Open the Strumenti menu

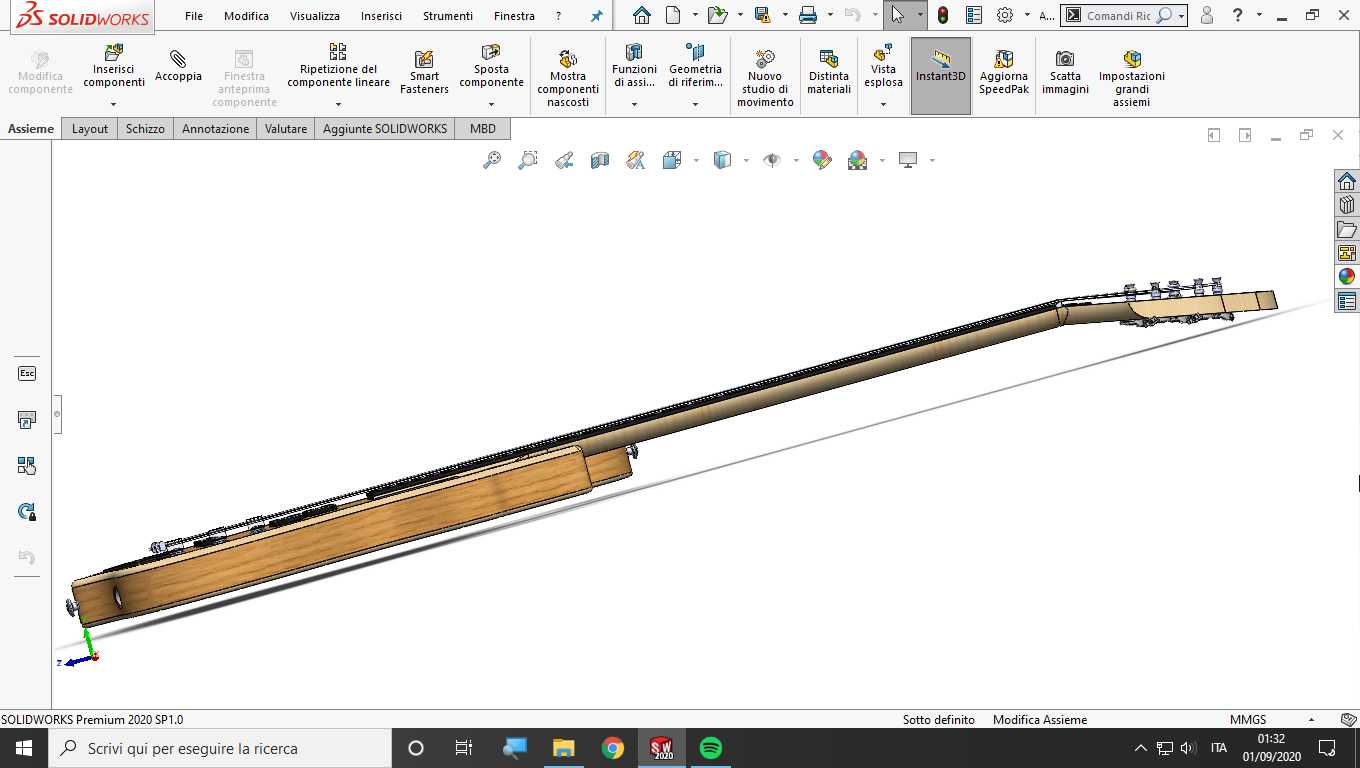[x=448, y=16]
